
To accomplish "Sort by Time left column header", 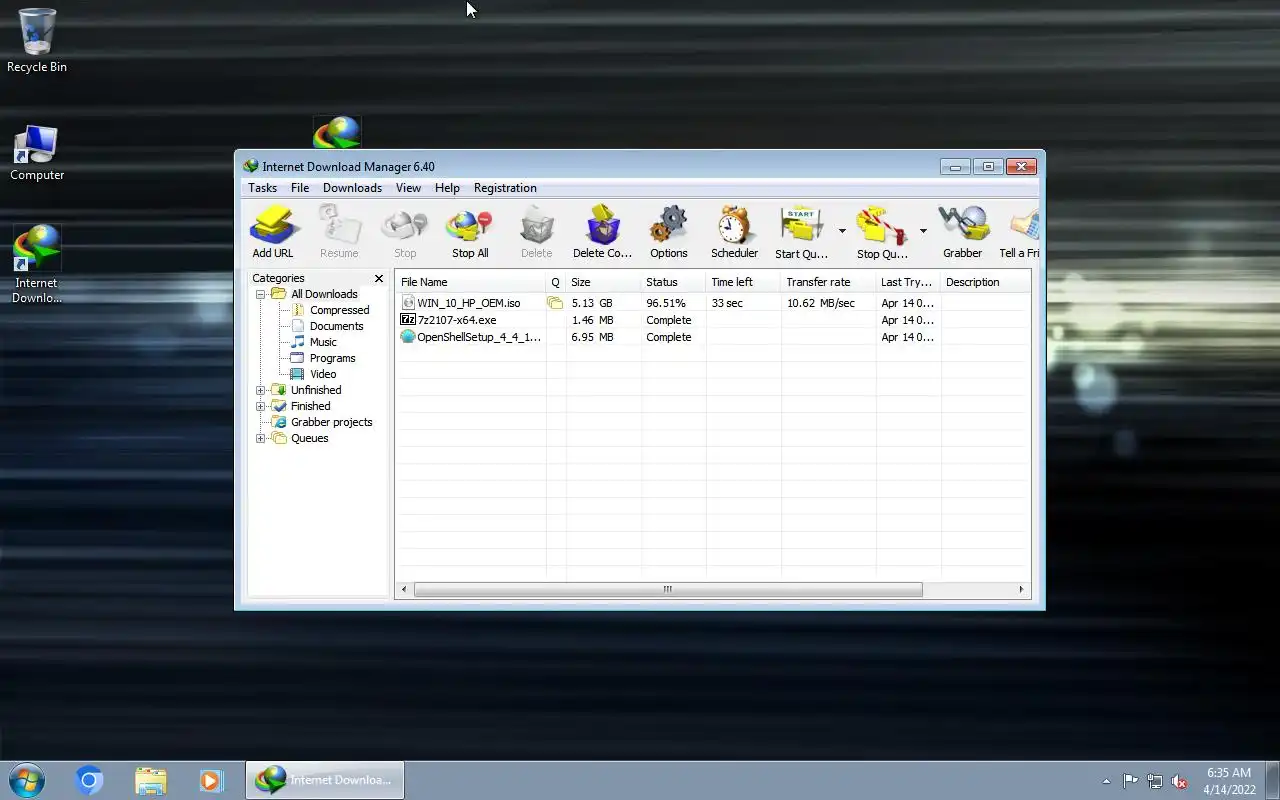I will pos(743,282).
